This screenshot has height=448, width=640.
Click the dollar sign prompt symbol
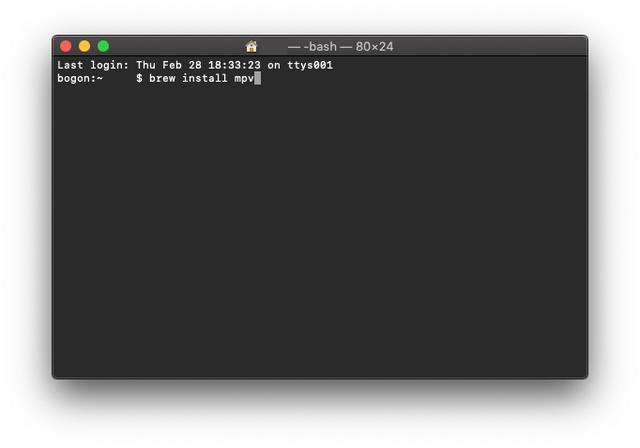[139, 78]
